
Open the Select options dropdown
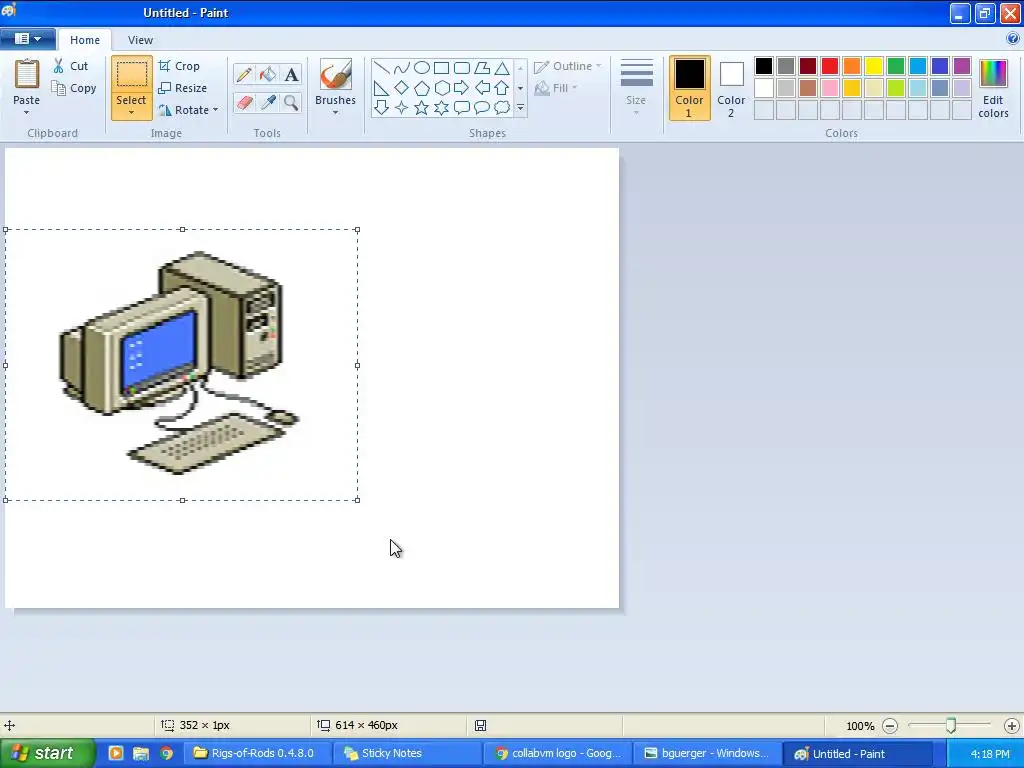click(x=131, y=112)
